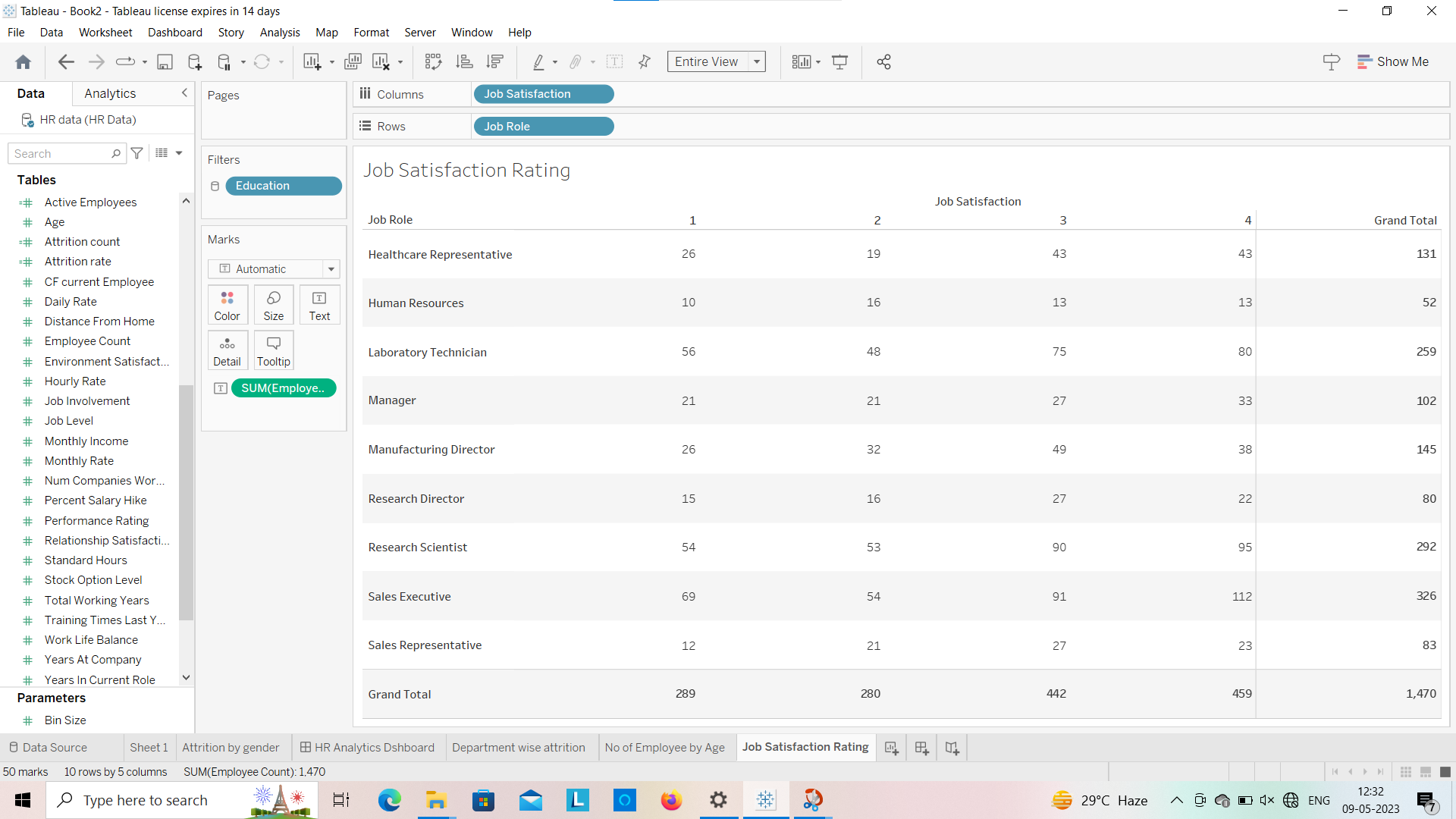Open the Color marks card

pos(227,306)
